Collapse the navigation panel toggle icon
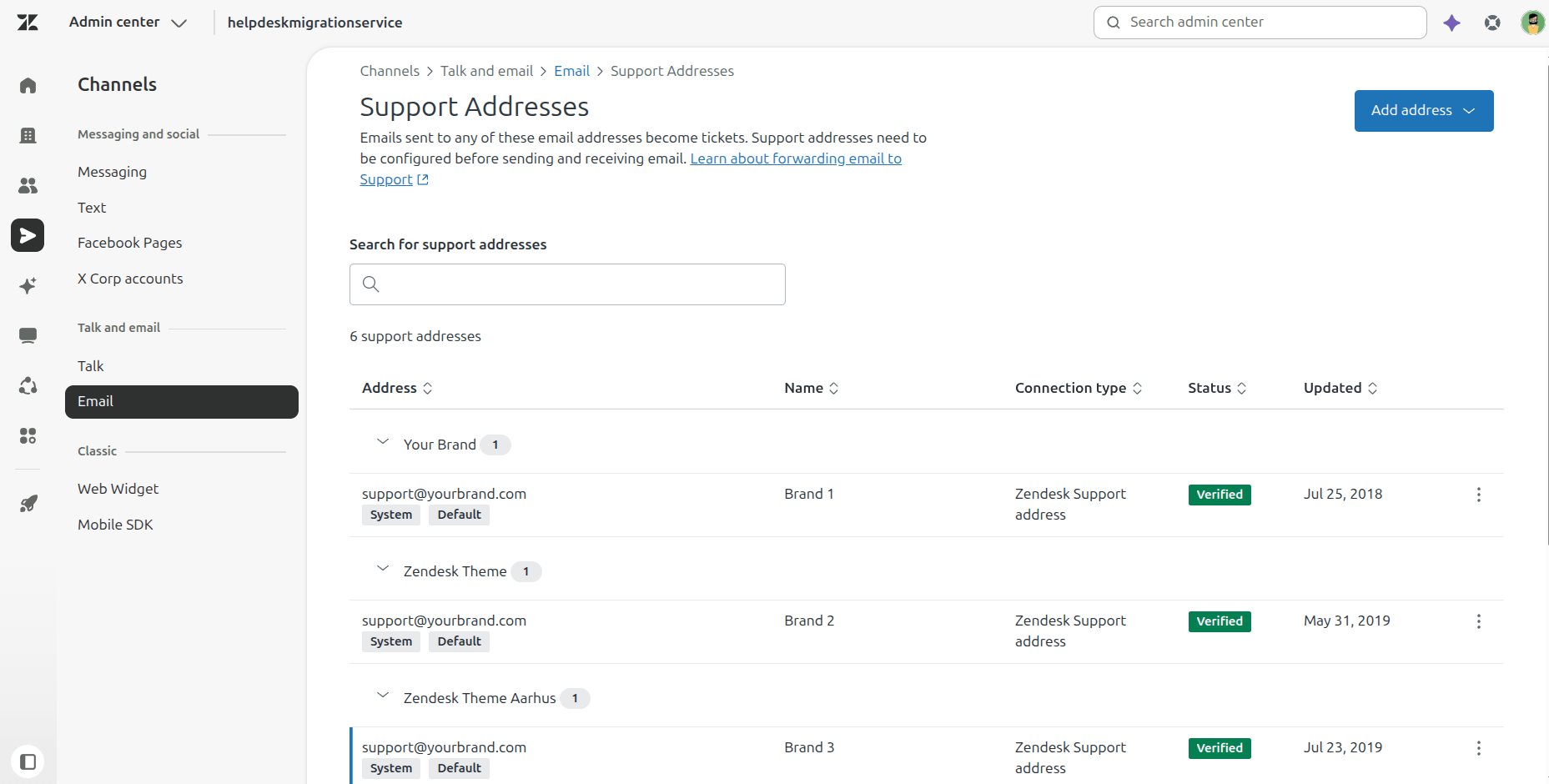1549x784 pixels. click(x=28, y=761)
